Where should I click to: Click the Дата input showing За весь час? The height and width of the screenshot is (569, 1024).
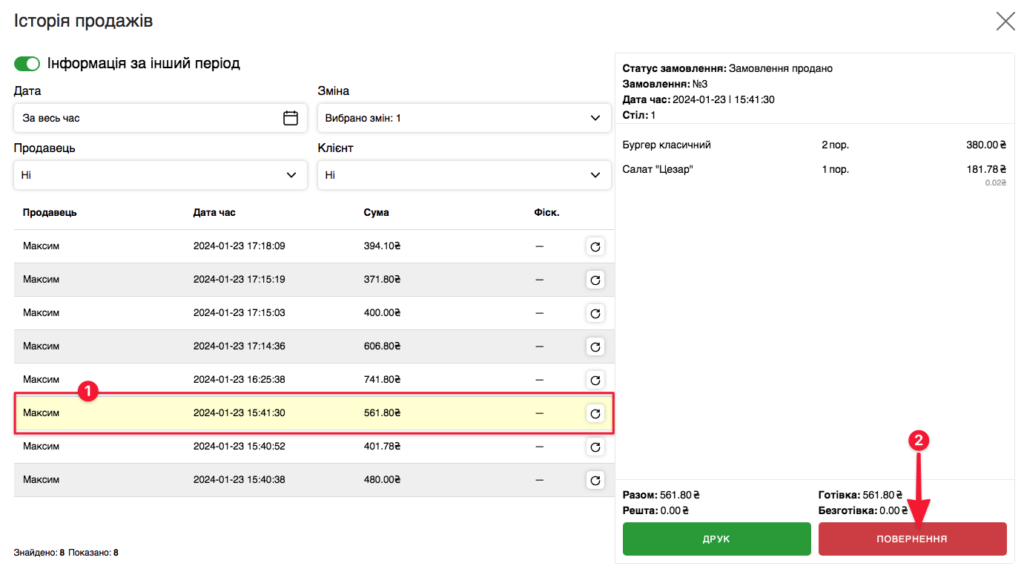point(145,118)
